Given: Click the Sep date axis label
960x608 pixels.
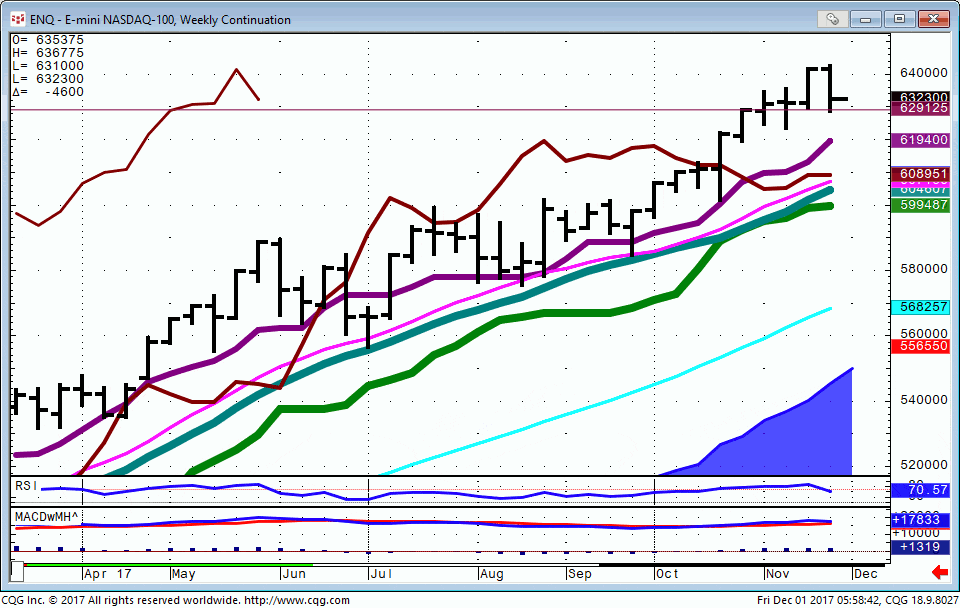Looking at the screenshot, I should pyautogui.click(x=579, y=574).
